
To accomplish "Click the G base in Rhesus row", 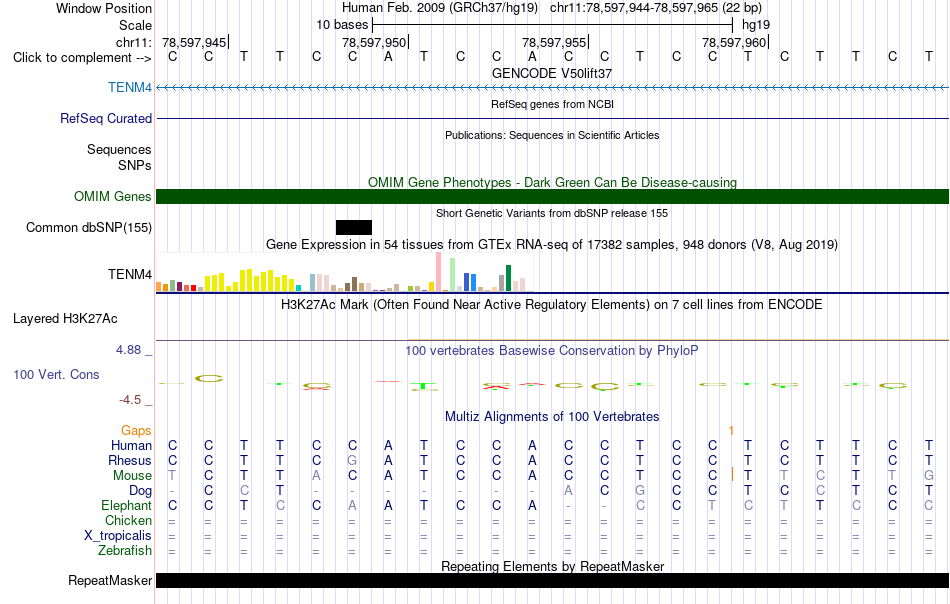I will [352, 460].
